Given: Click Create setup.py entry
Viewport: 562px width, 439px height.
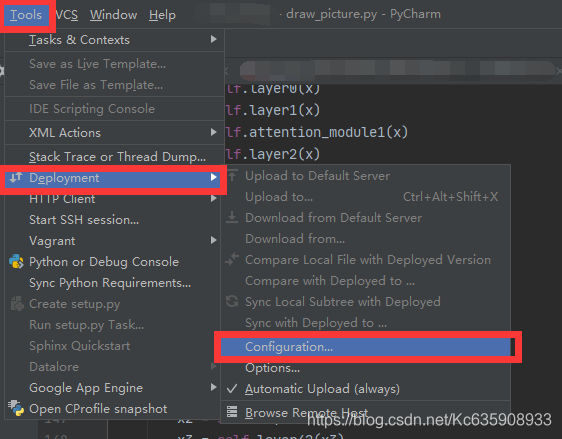Looking at the screenshot, I should pos(113,304).
